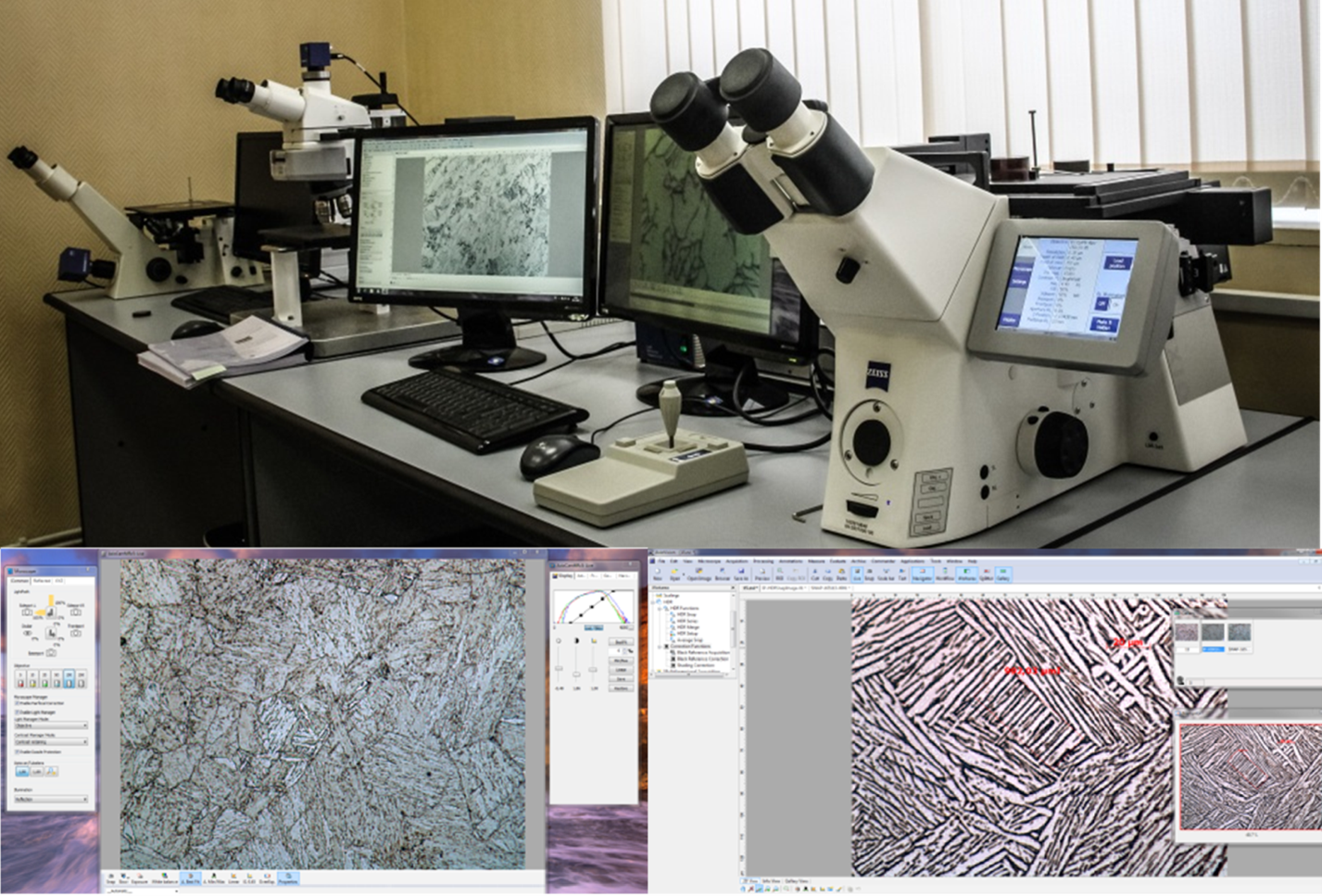Open the Measure menu
Screen dimensions: 1322x896
[x=816, y=562]
